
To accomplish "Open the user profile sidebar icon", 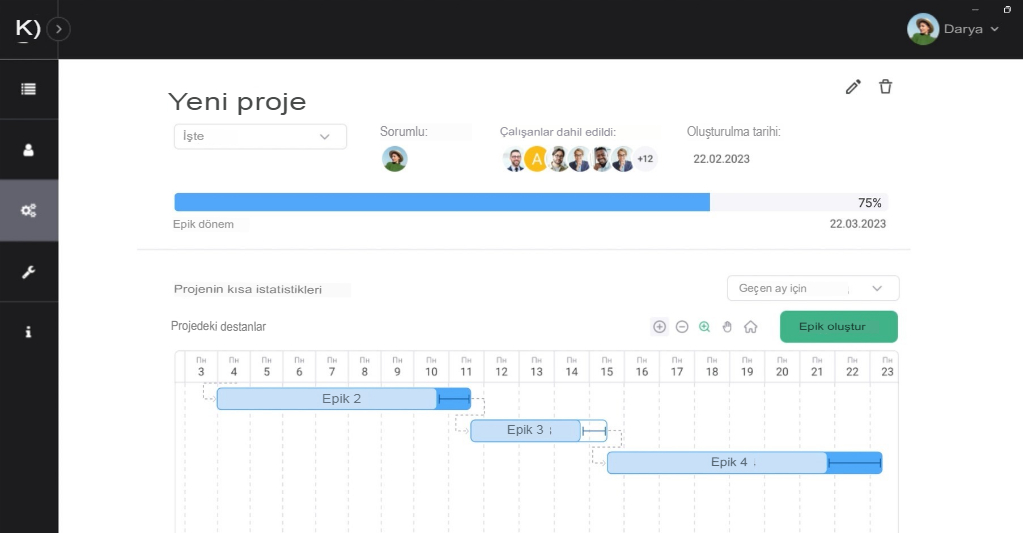I will point(29,150).
